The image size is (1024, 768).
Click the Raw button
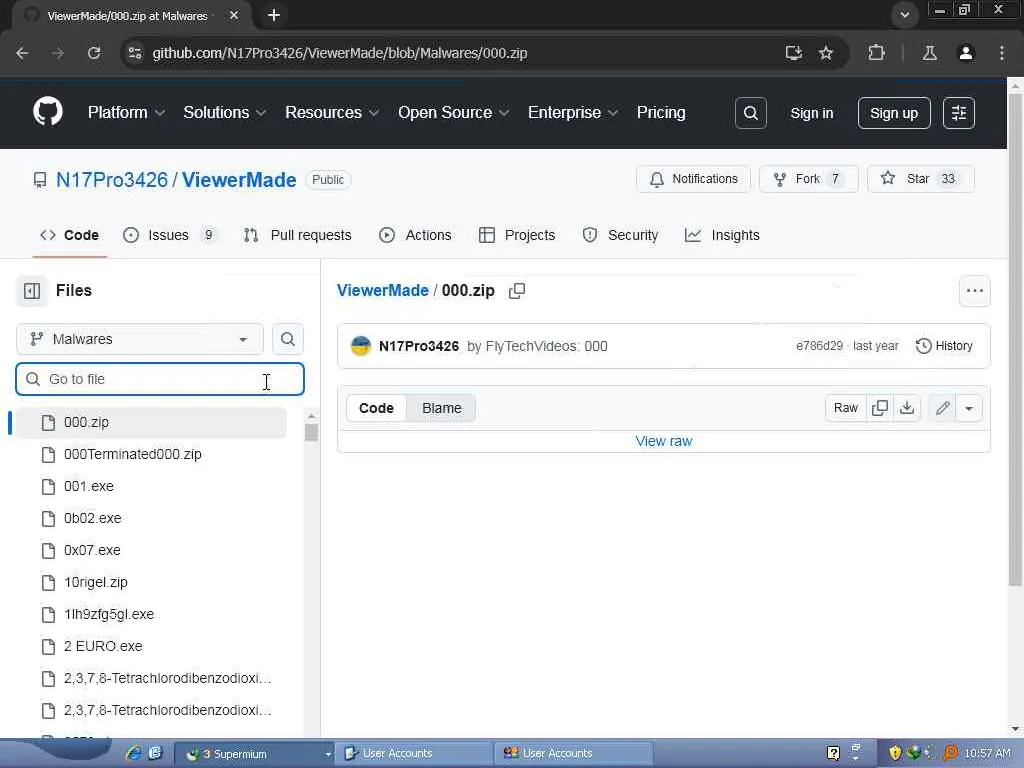pyautogui.click(x=846, y=408)
